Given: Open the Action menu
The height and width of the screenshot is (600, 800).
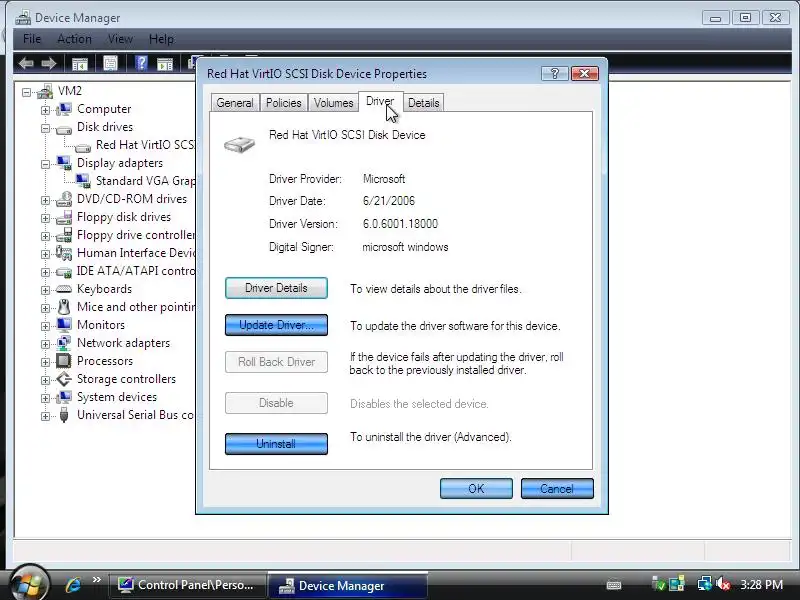Looking at the screenshot, I should [x=74, y=39].
